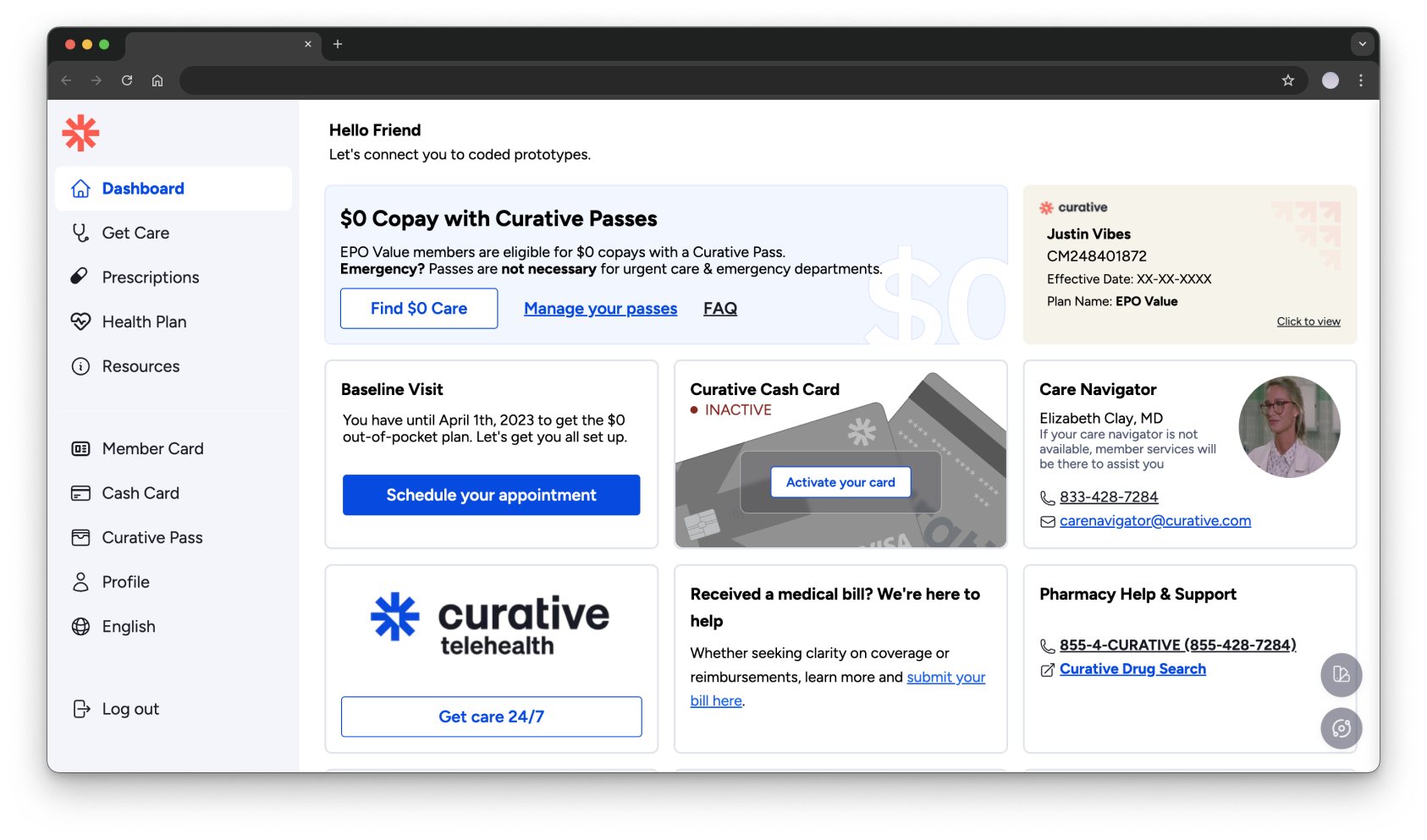Click the browser home icon
This screenshot has height=840, width=1427.
pyautogui.click(x=157, y=80)
